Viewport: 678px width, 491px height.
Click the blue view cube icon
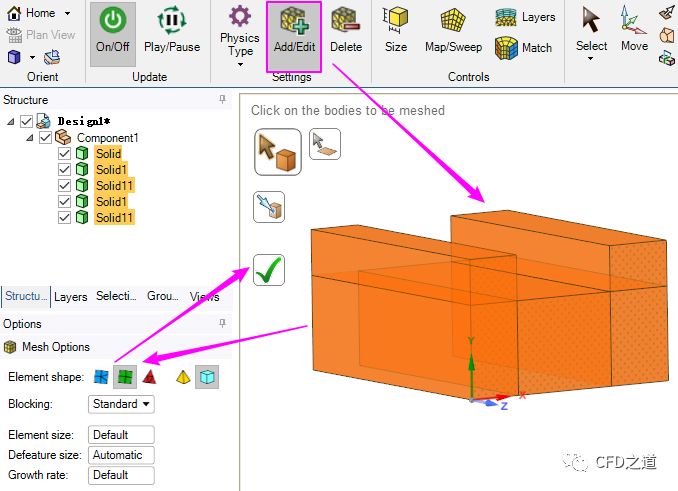pyautogui.click(x=14, y=57)
